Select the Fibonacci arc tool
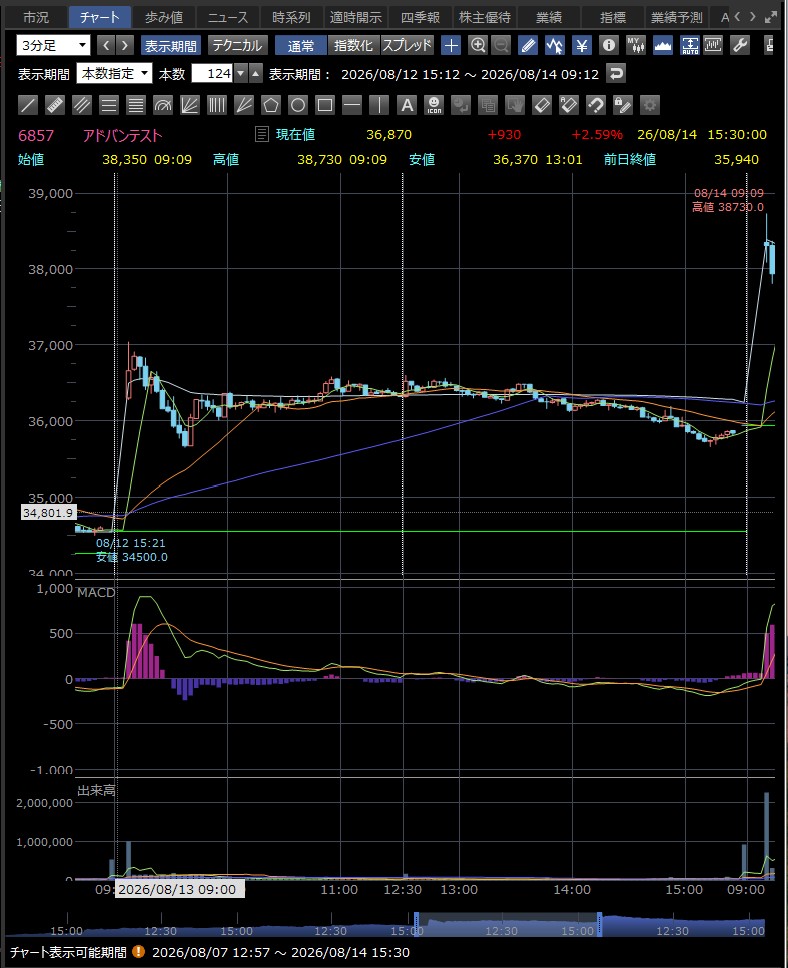The height and width of the screenshot is (968, 788). 163,105
